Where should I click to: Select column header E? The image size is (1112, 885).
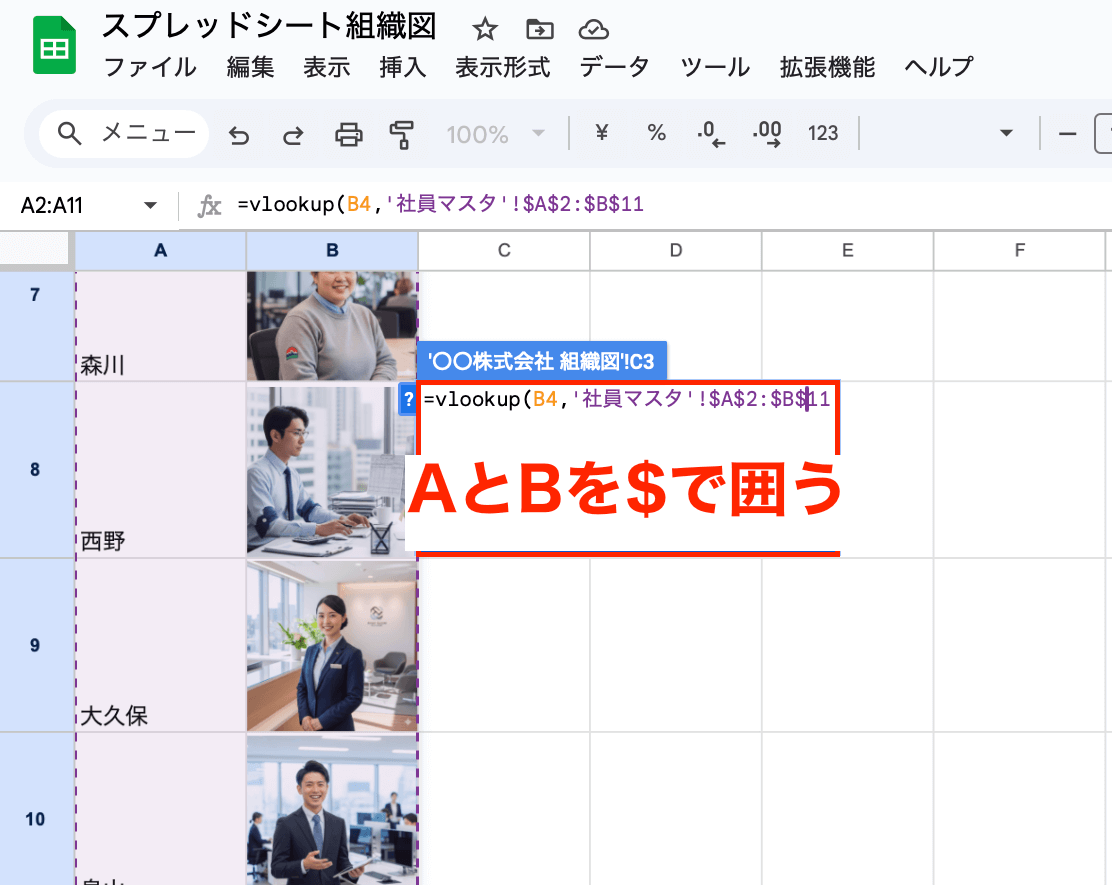coord(847,251)
